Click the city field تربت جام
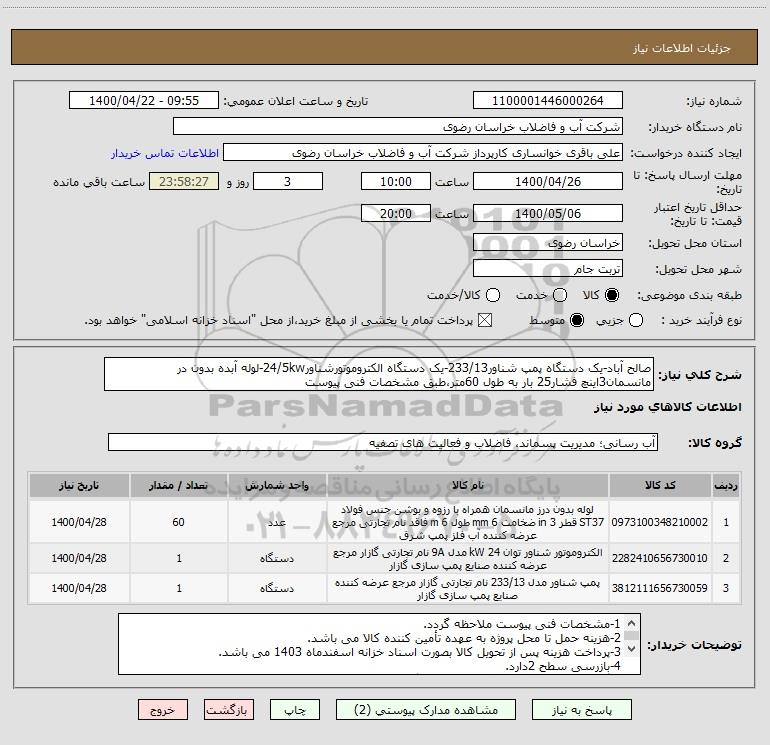This screenshot has width=770, height=745. point(548,269)
